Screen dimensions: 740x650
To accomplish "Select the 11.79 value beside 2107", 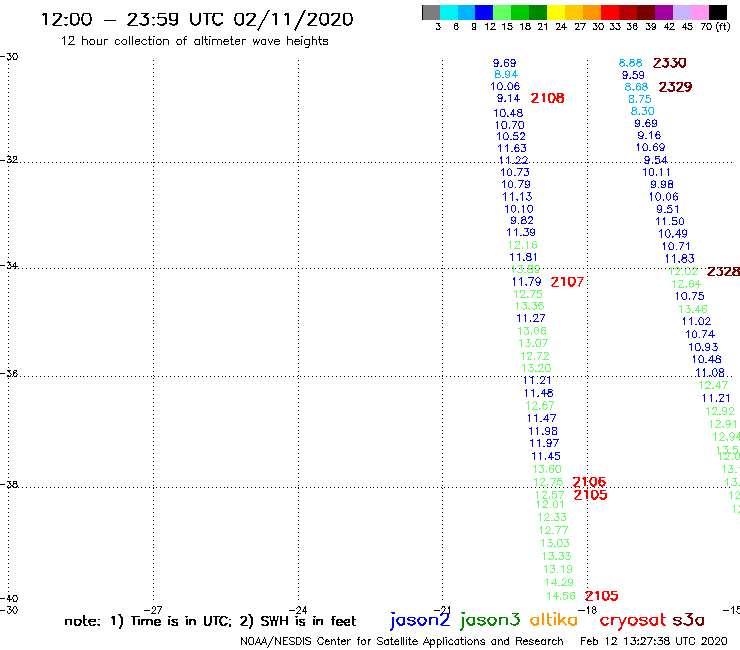I will point(526,282).
